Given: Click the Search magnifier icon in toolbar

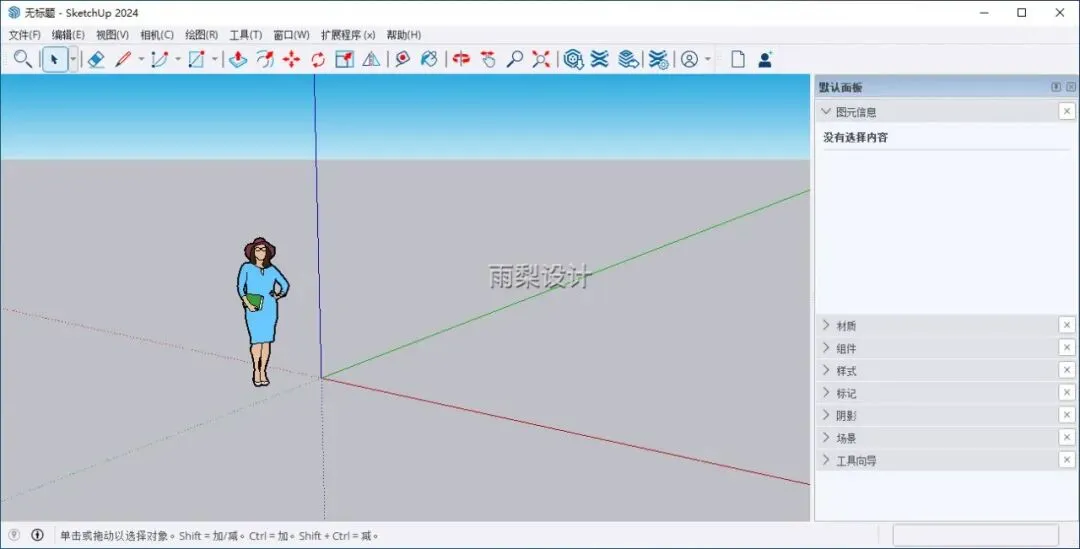Looking at the screenshot, I should click(x=23, y=59).
